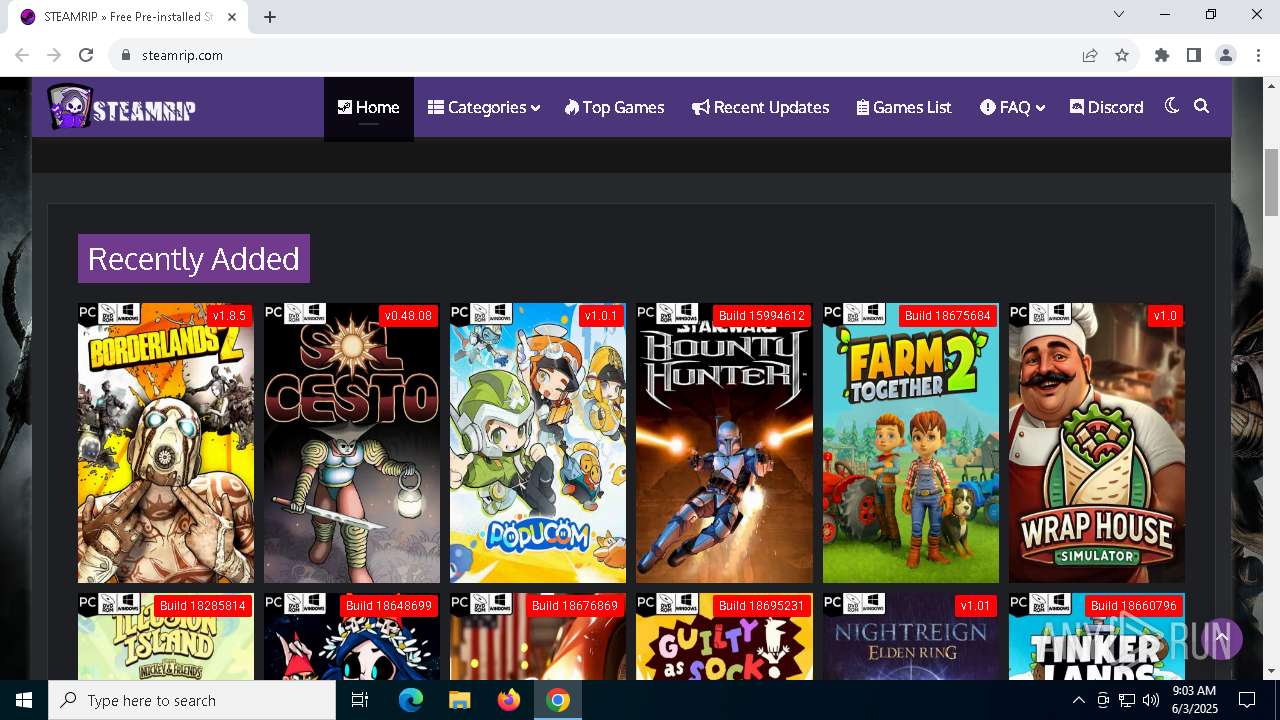The image size is (1280, 720).
Task: Open the browser extensions puzzle icon
Action: pos(1162,55)
